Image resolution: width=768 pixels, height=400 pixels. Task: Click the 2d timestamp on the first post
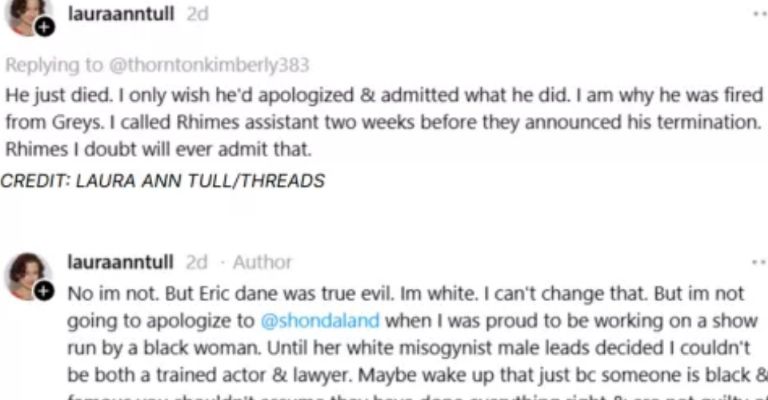(x=197, y=14)
